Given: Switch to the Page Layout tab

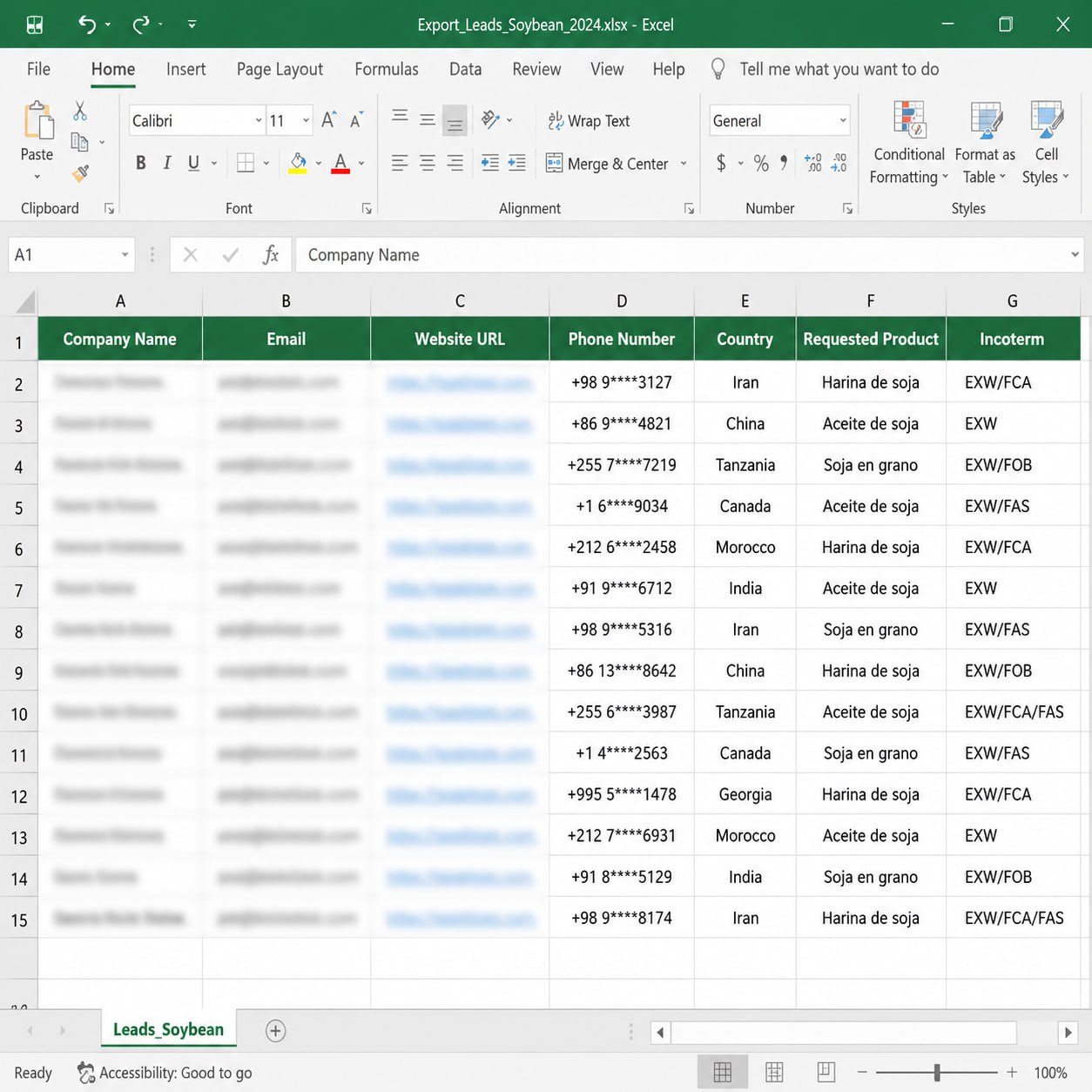Looking at the screenshot, I should pyautogui.click(x=280, y=70).
